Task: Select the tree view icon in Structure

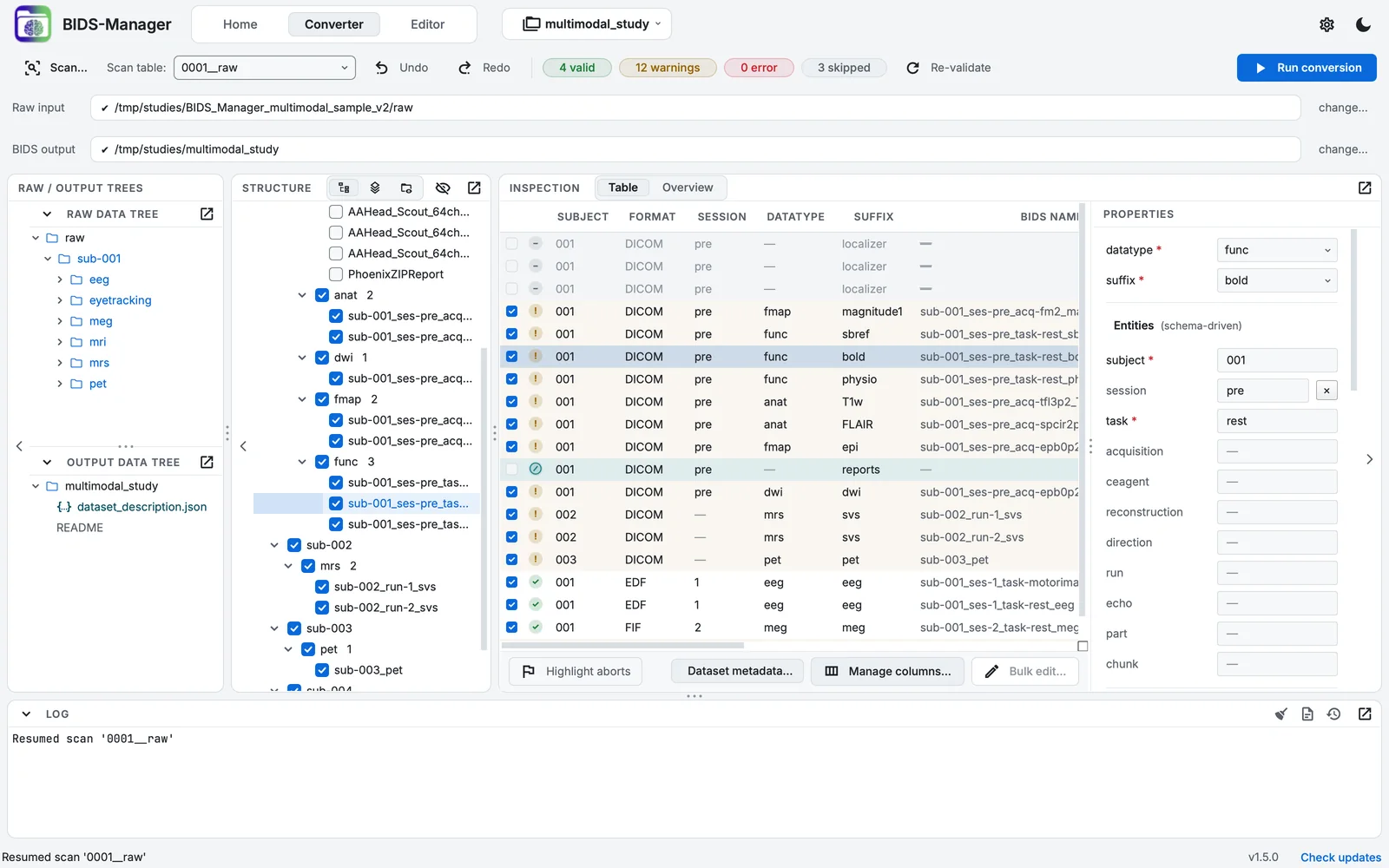Action: [344, 187]
